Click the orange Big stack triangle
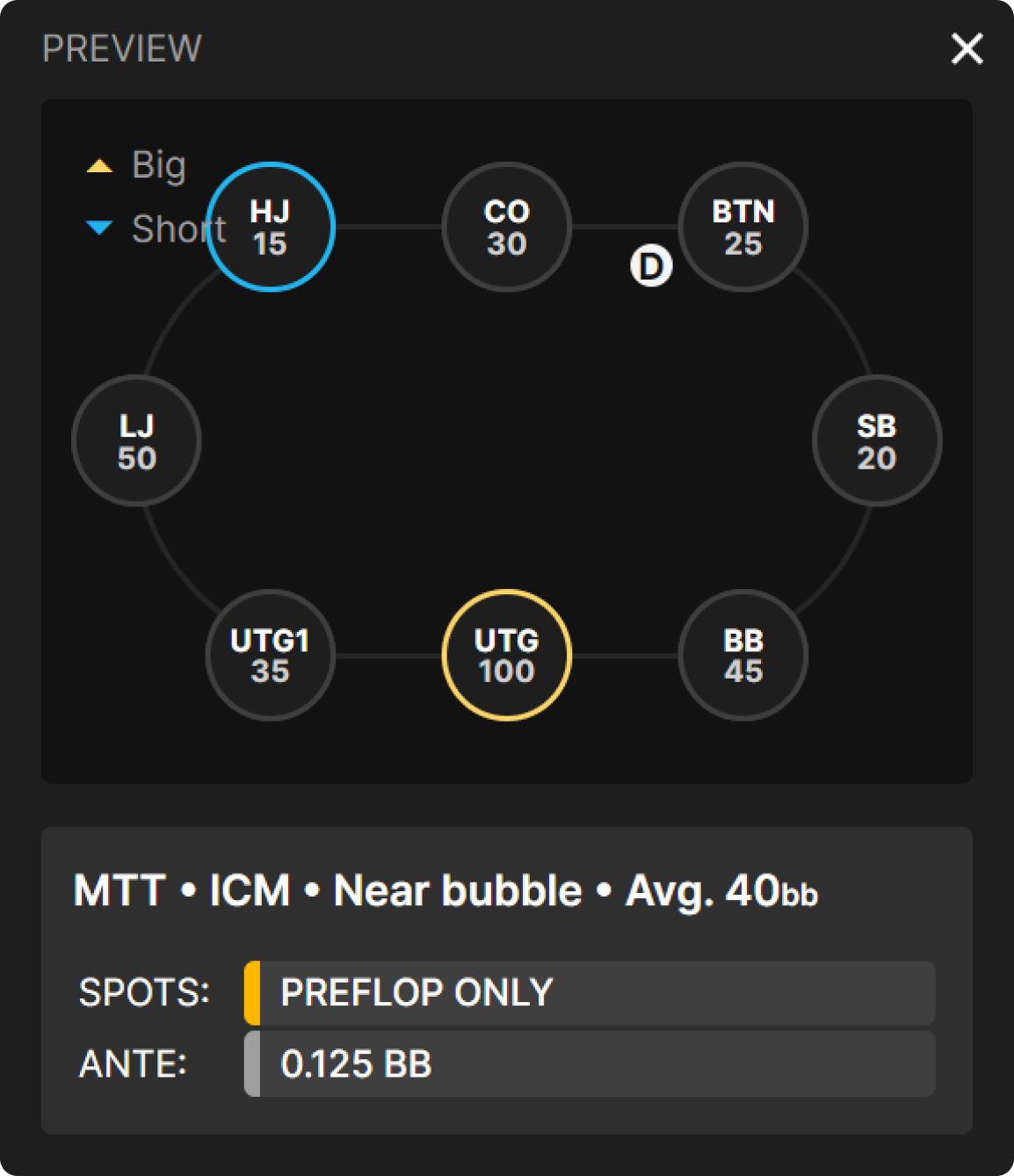1014x1176 pixels. pyautogui.click(x=99, y=166)
